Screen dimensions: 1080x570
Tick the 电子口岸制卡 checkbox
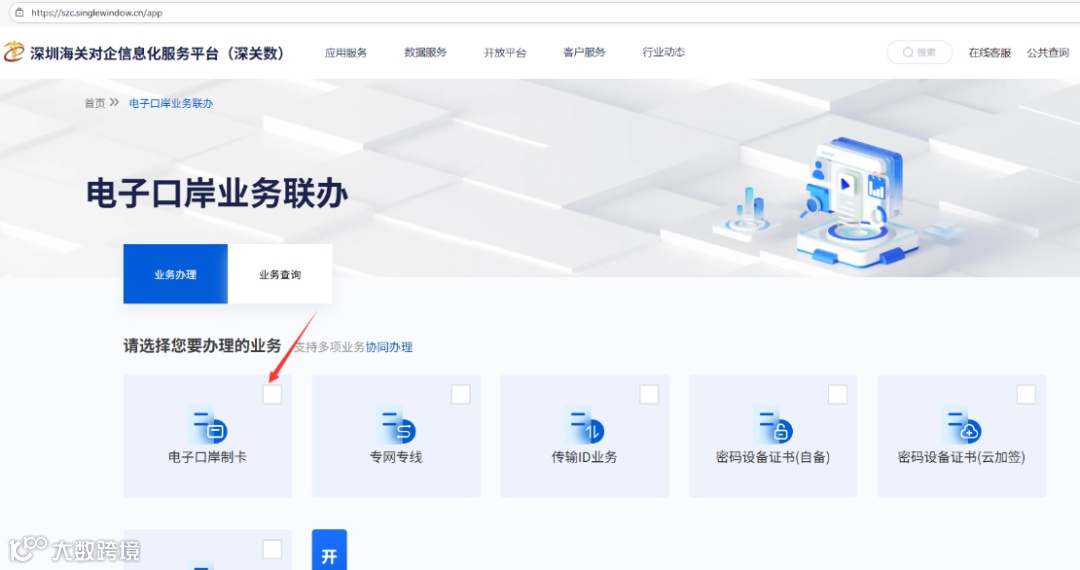[272, 394]
